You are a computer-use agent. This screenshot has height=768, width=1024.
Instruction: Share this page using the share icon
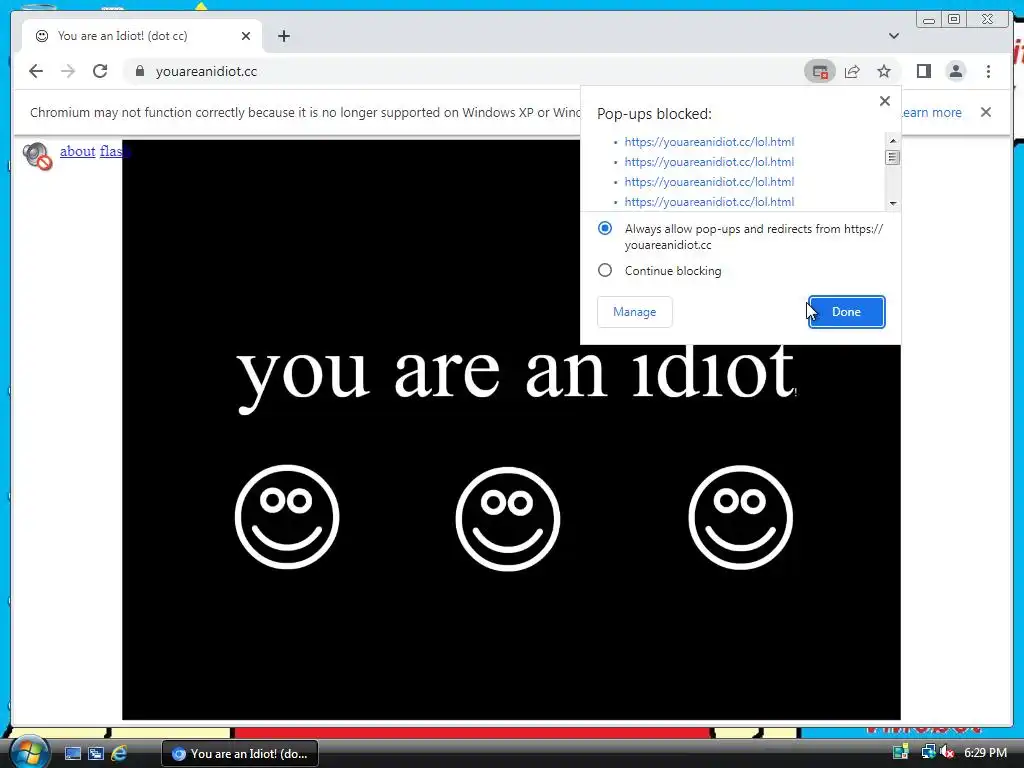(x=852, y=71)
